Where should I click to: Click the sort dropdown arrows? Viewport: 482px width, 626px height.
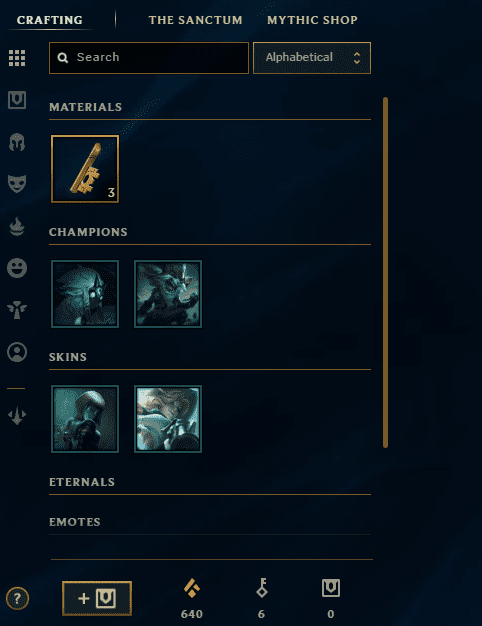(x=357, y=58)
